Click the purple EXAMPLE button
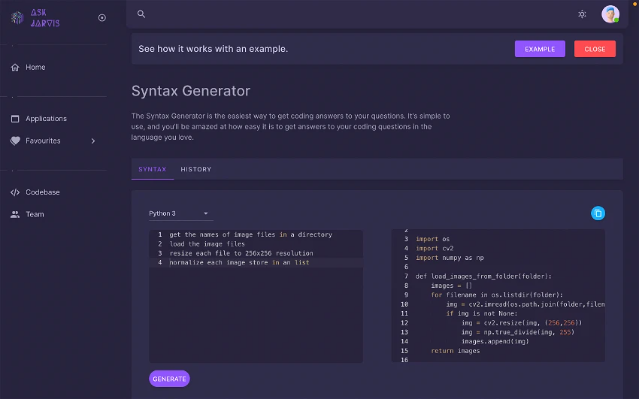Image resolution: width=640 pixels, height=399 pixels. coord(540,49)
